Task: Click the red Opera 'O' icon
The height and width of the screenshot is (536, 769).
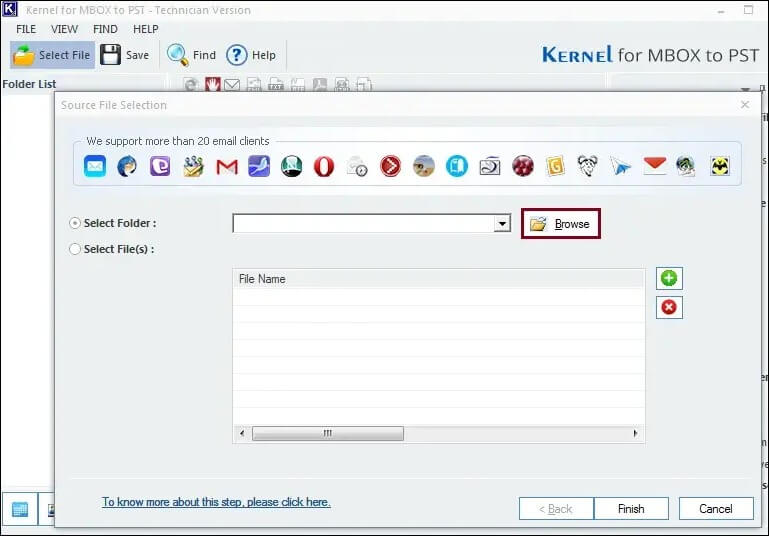Action: coord(324,167)
